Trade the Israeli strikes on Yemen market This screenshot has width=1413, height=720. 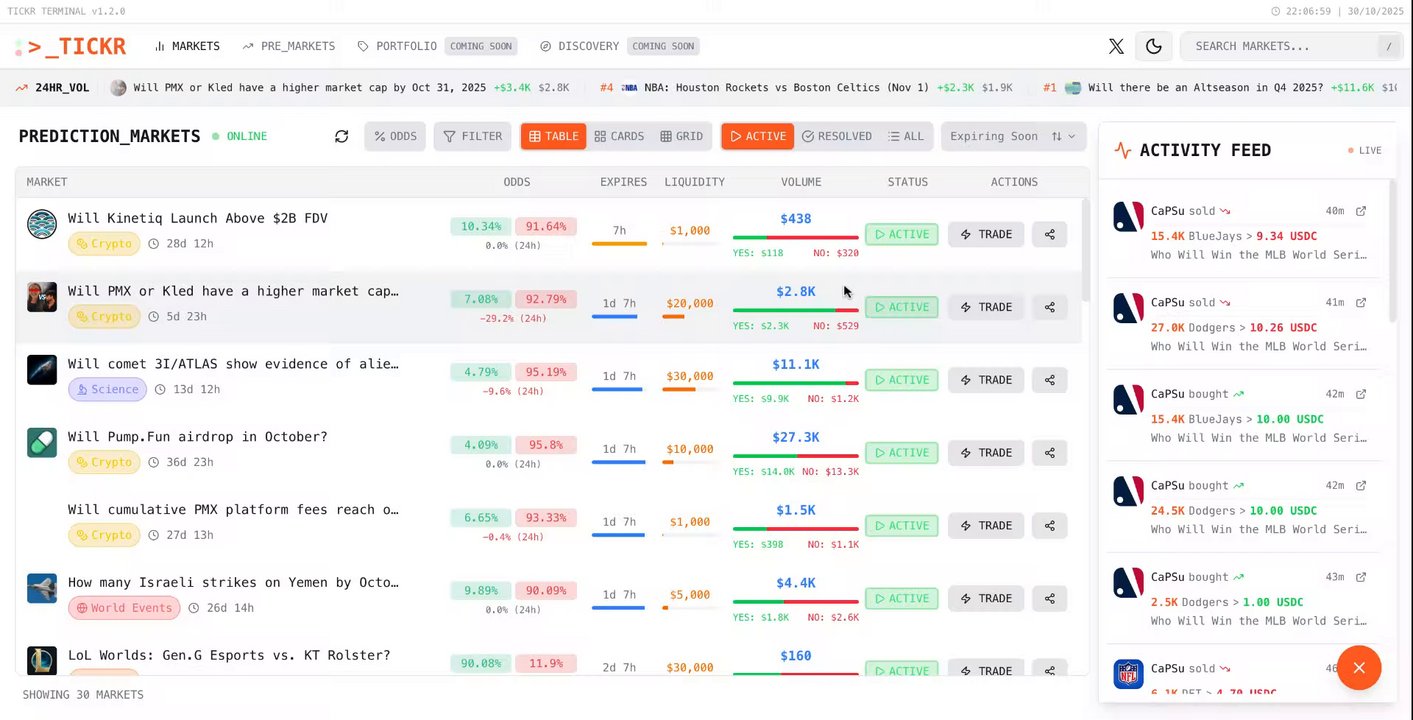tap(986, 598)
